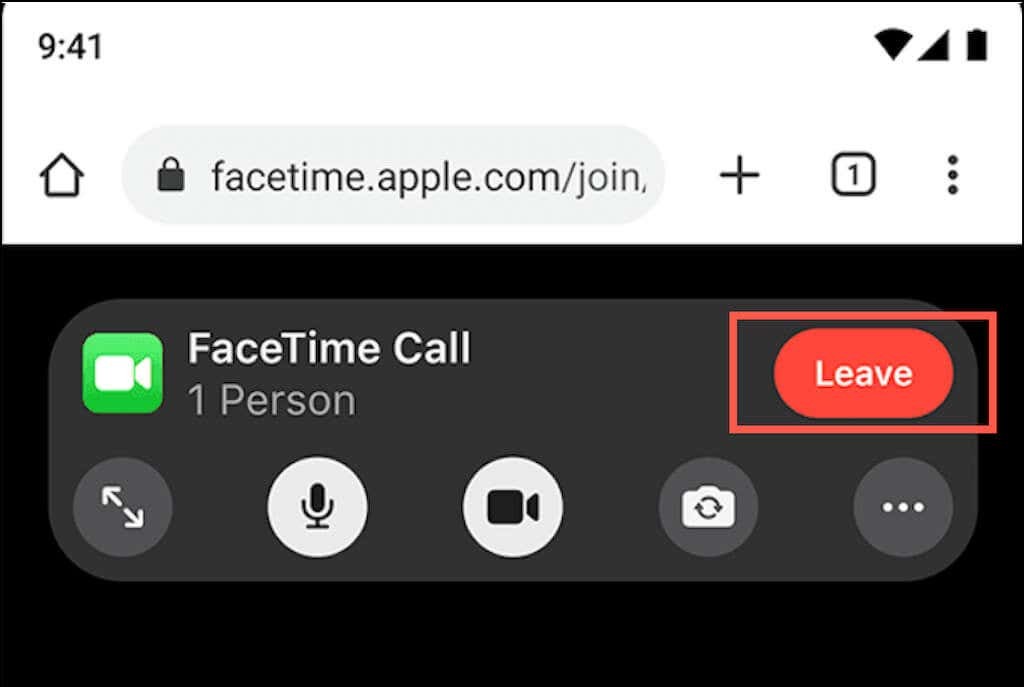Image resolution: width=1024 pixels, height=687 pixels.
Task: Open the Chrome three-dot menu
Action: [952, 174]
